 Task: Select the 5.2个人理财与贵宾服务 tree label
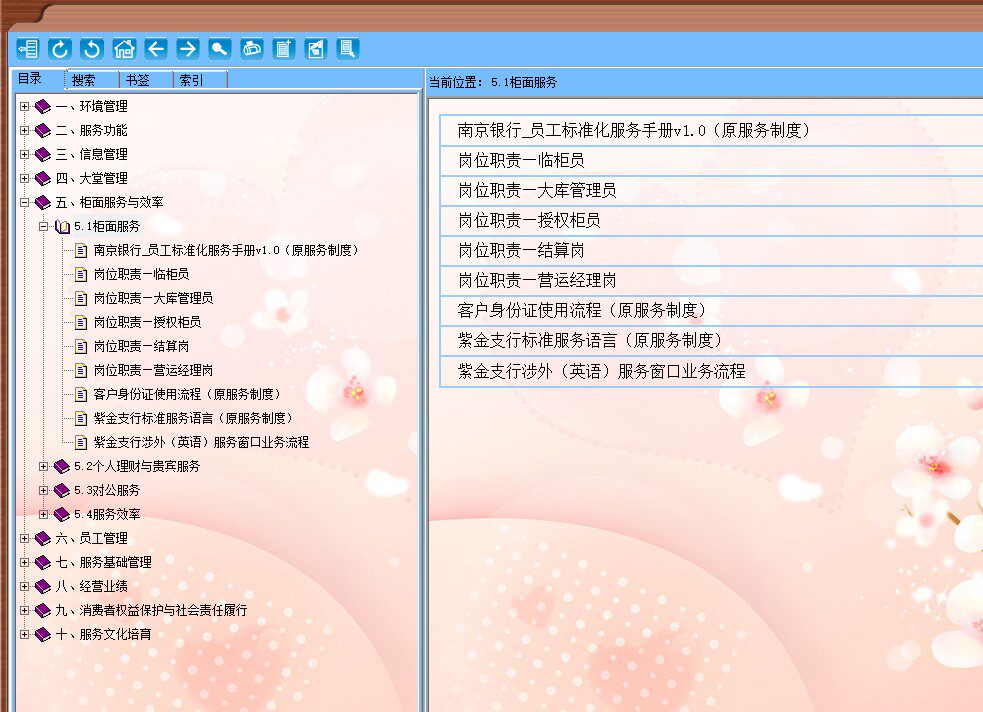137,466
